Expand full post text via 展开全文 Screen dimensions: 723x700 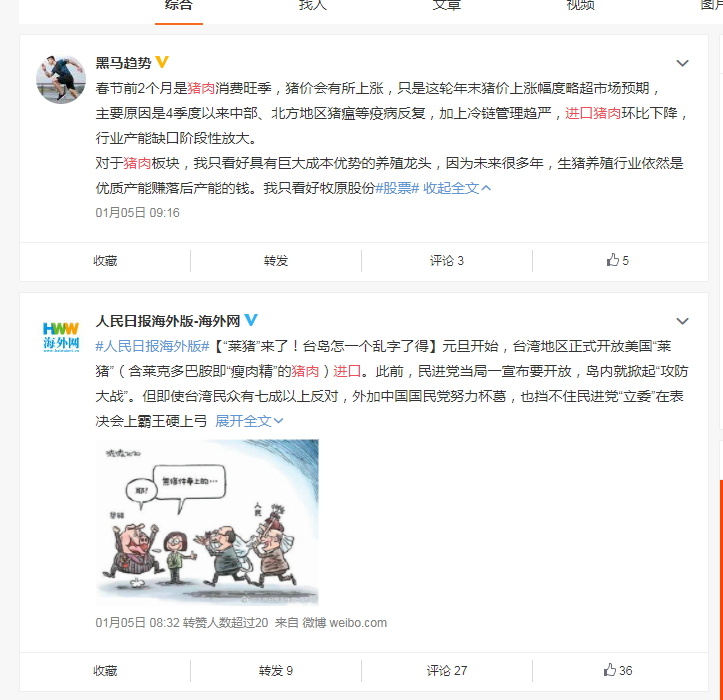[249, 421]
